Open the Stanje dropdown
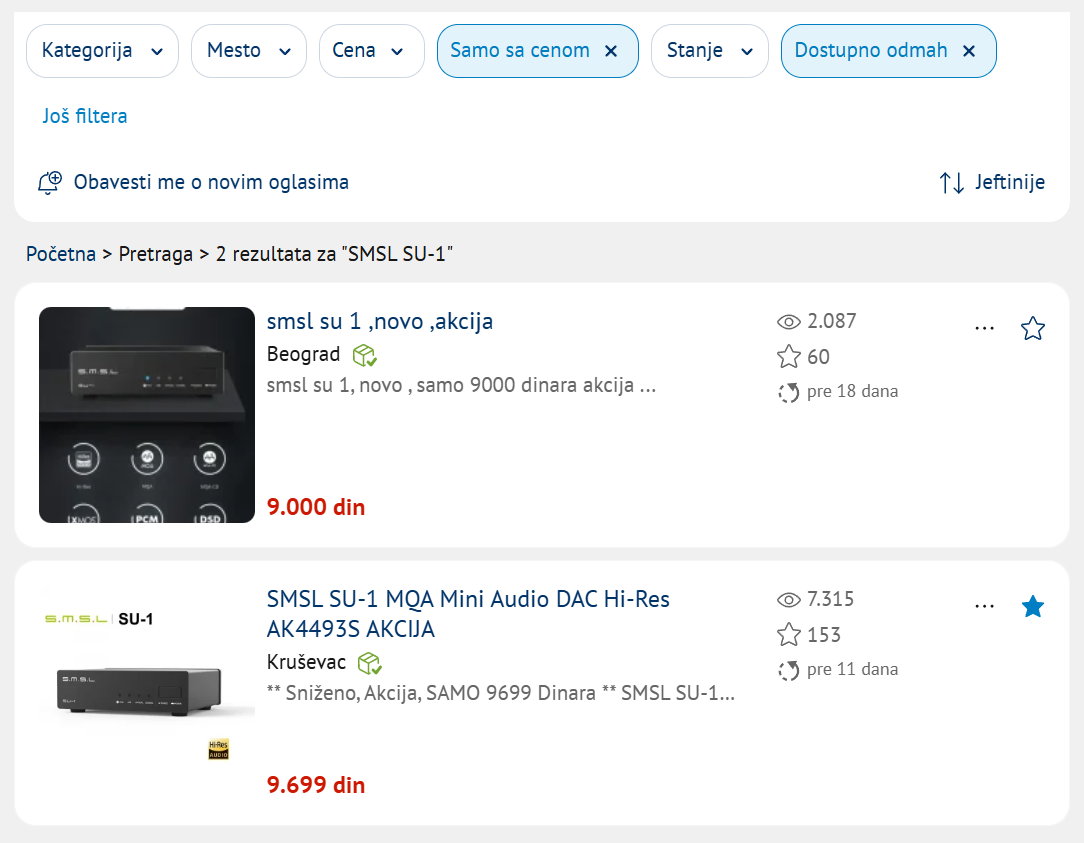Image resolution: width=1084 pixels, height=843 pixels. coord(709,51)
